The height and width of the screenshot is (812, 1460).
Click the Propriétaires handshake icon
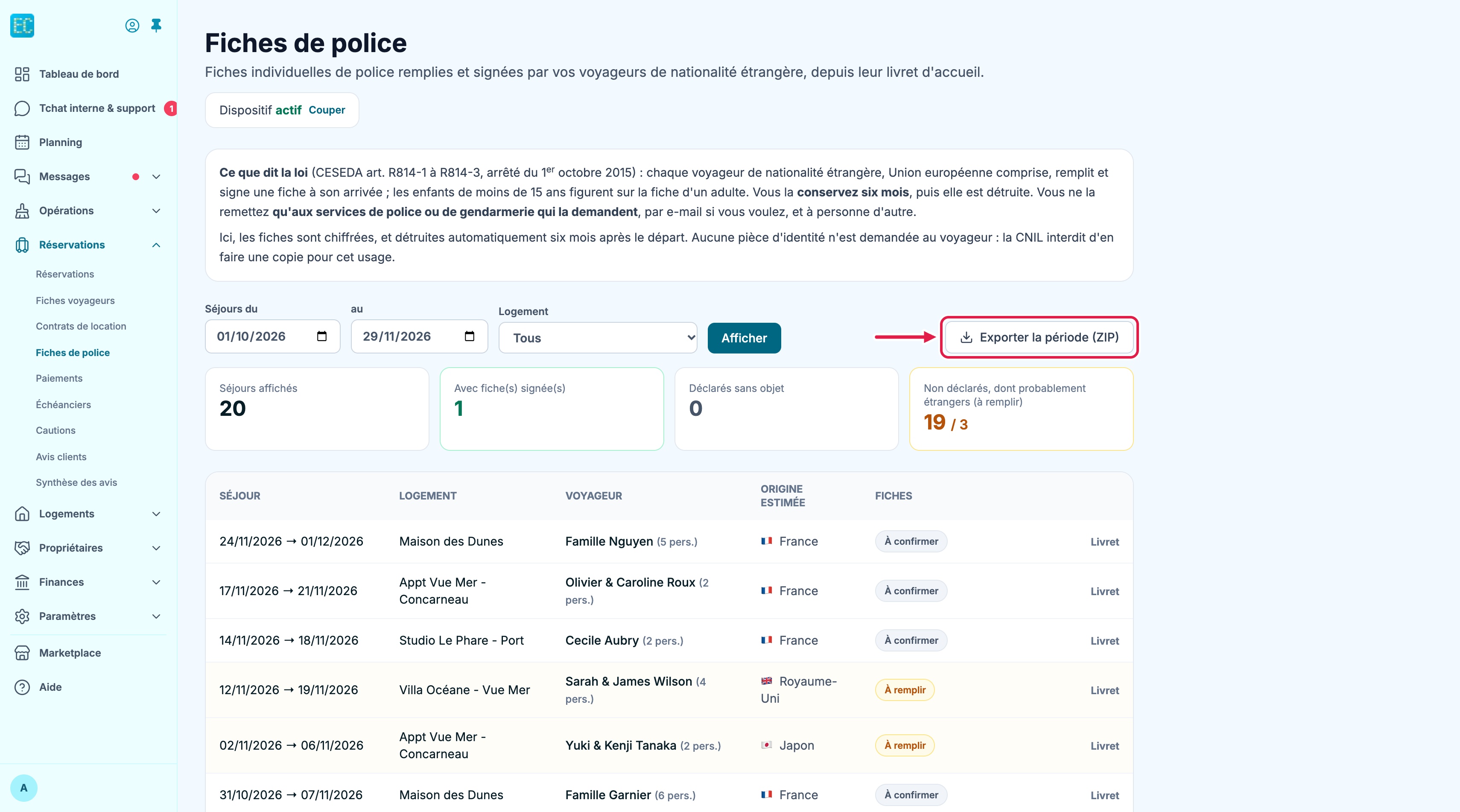[22, 548]
